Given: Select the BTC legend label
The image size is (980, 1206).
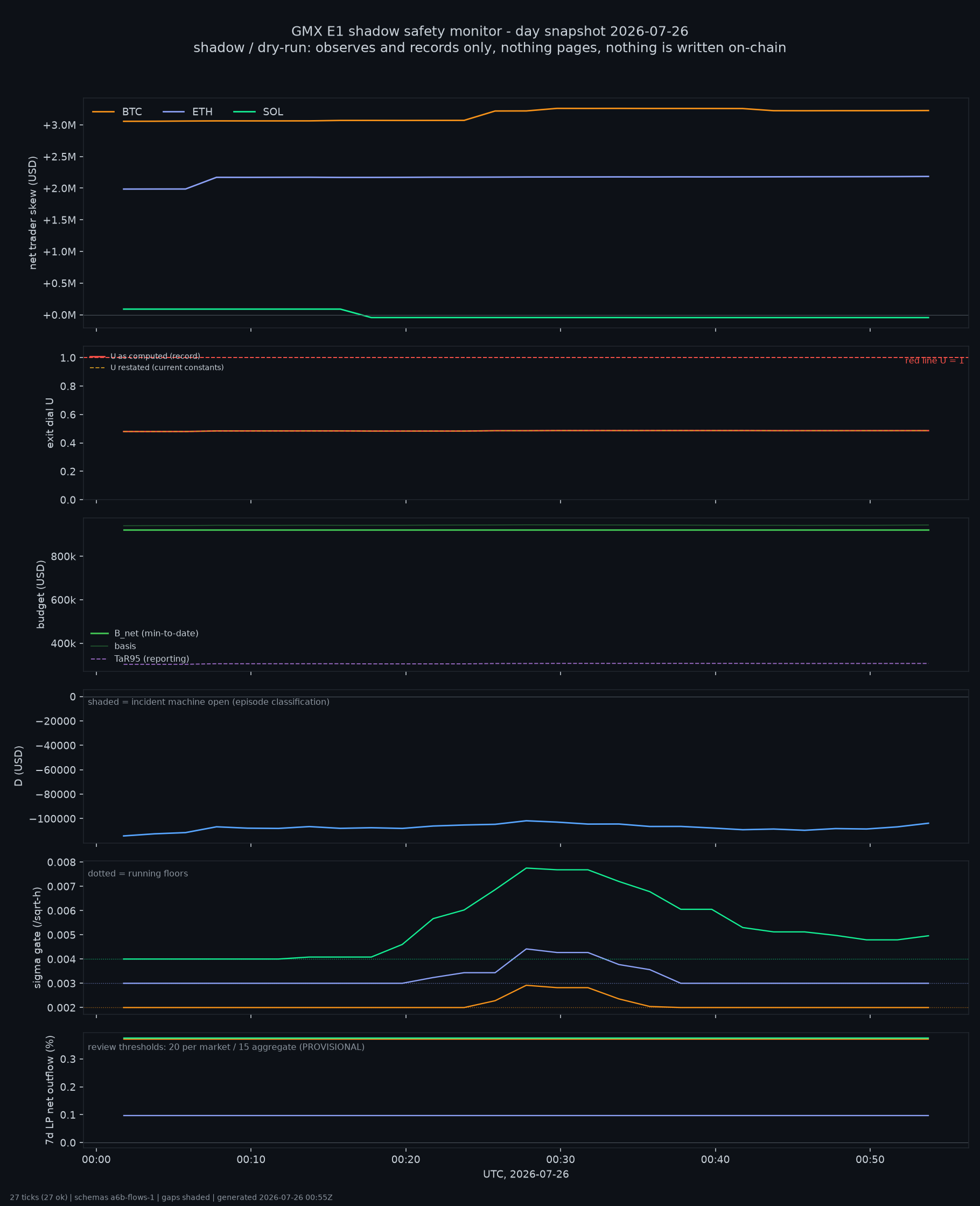Looking at the screenshot, I should [132, 112].
